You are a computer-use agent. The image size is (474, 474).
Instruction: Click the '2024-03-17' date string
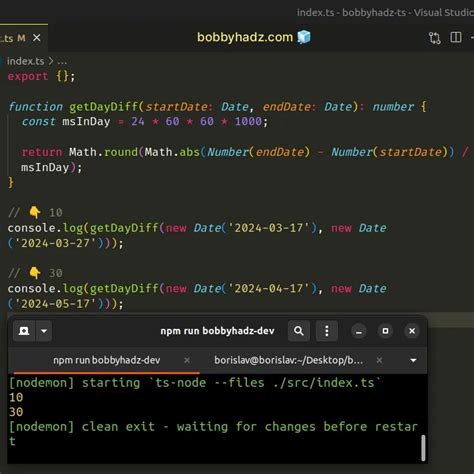(268, 228)
